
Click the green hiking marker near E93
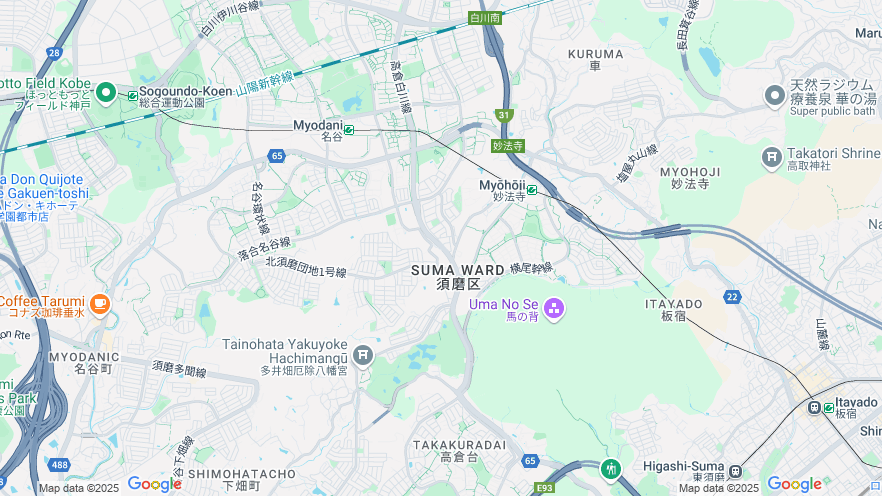[610, 469]
